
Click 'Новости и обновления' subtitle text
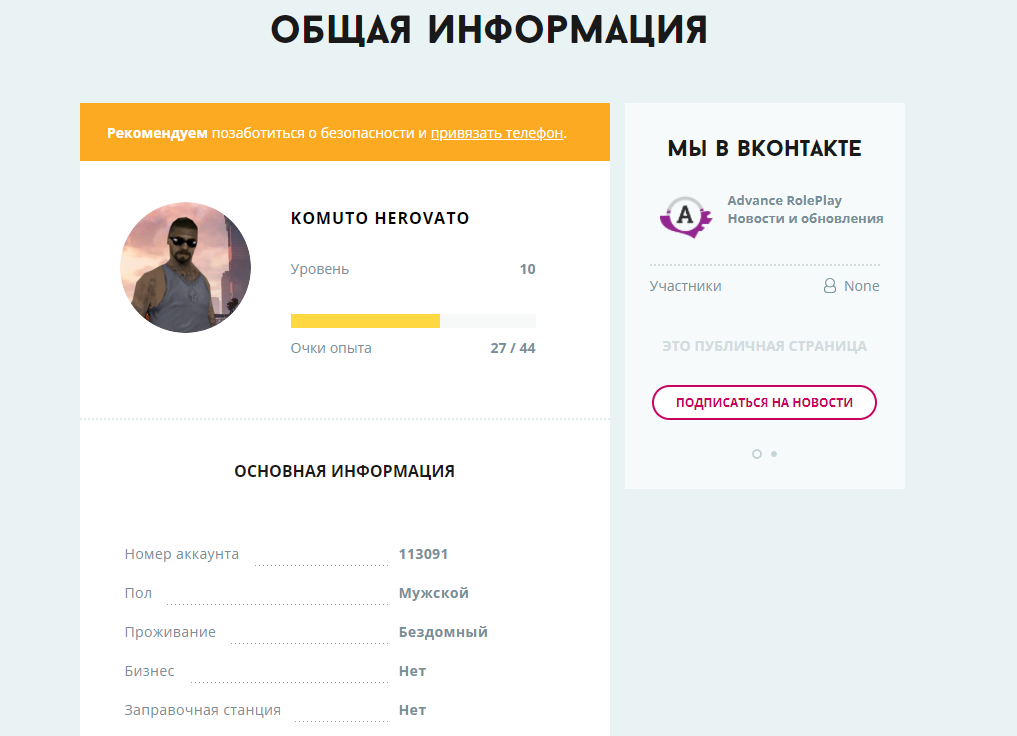(x=805, y=219)
